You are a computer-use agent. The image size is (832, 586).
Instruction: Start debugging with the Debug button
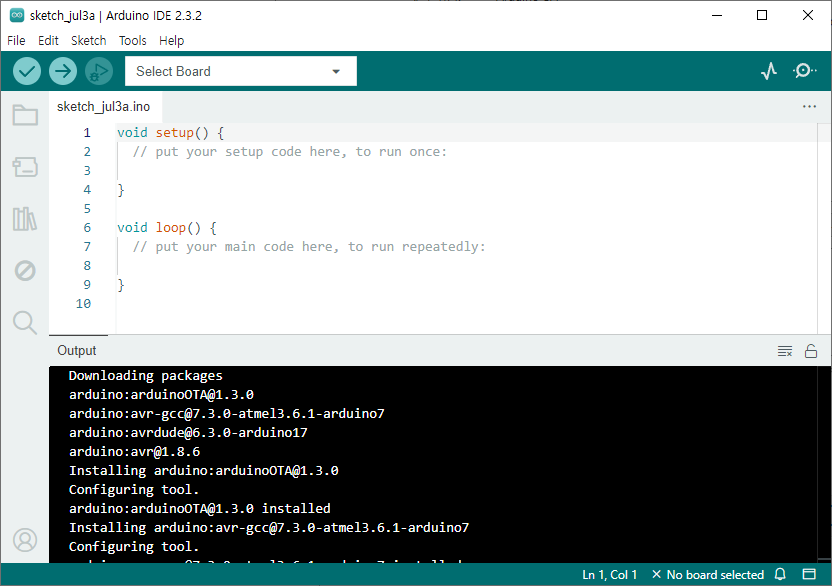[x=99, y=71]
